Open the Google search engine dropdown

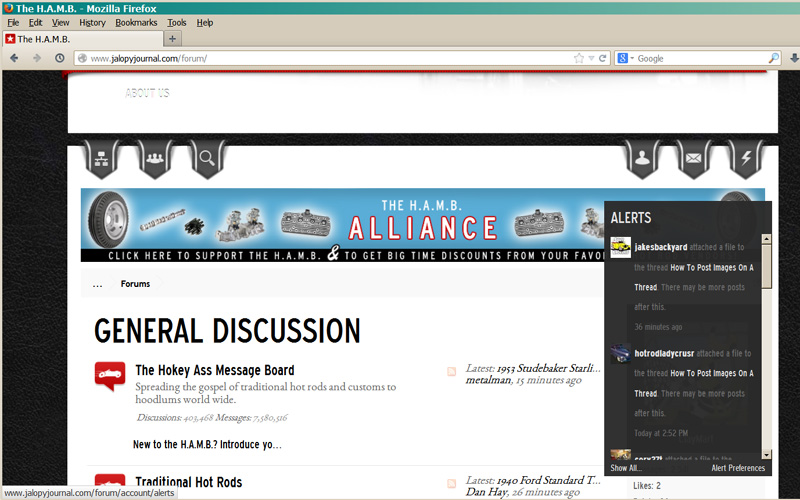coord(626,58)
